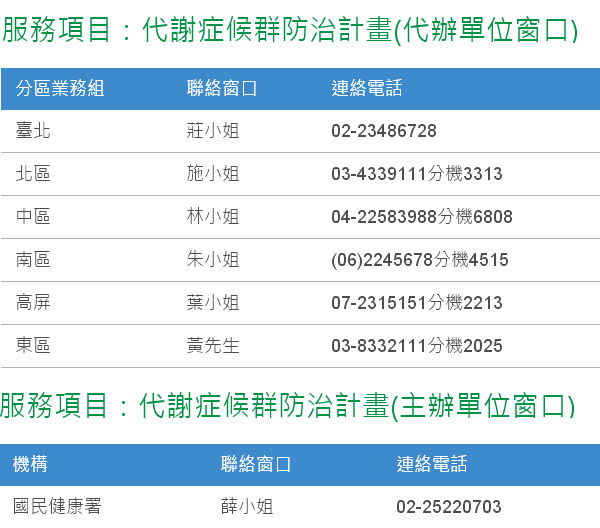The image size is (600, 528).
Task: Click the 分區業務組 column header
Action: 60,88
